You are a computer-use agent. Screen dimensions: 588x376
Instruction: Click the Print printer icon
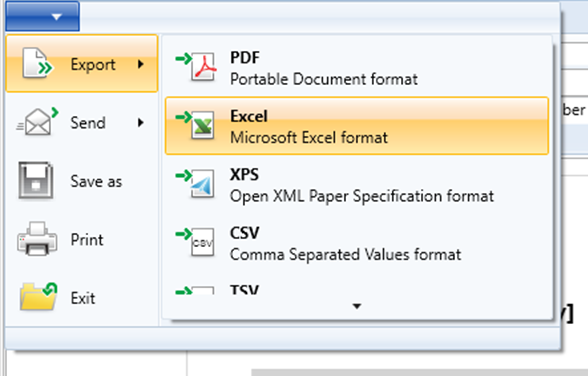pyautogui.click(x=37, y=239)
